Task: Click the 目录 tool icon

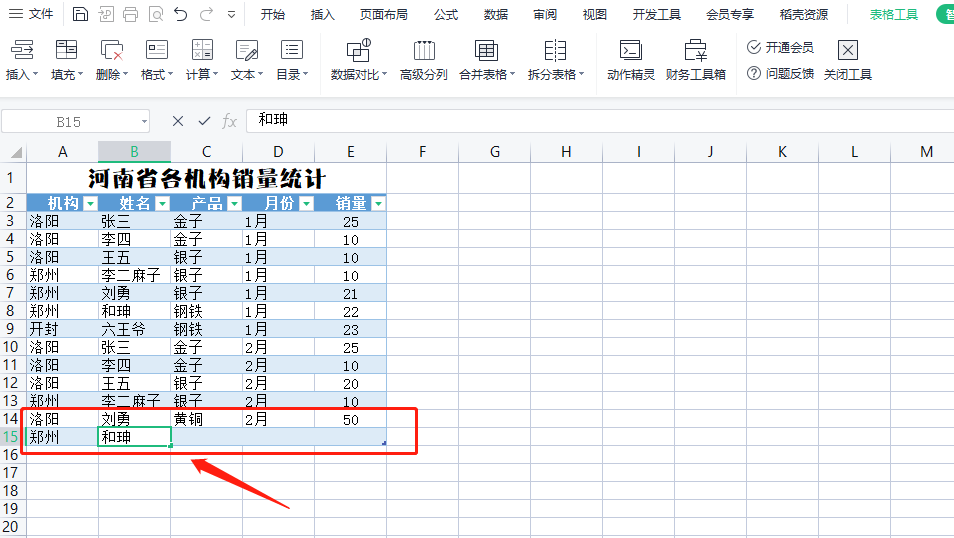Action: [x=292, y=50]
